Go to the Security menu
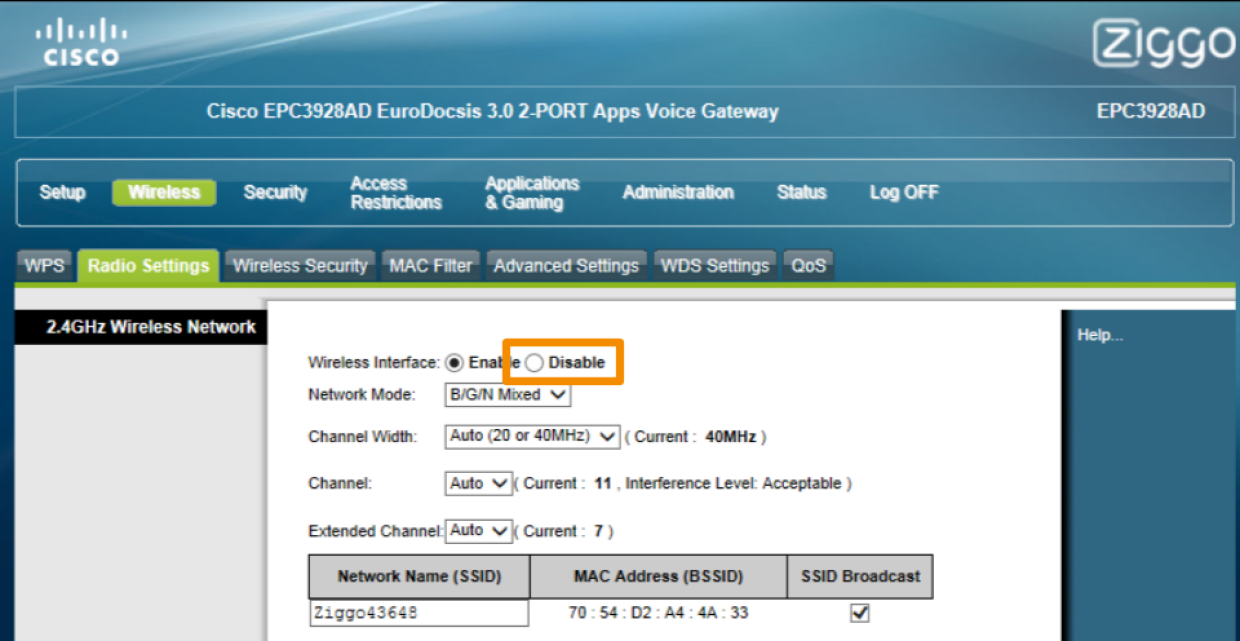This screenshot has height=641, width=1240. click(x=275, y=192)
